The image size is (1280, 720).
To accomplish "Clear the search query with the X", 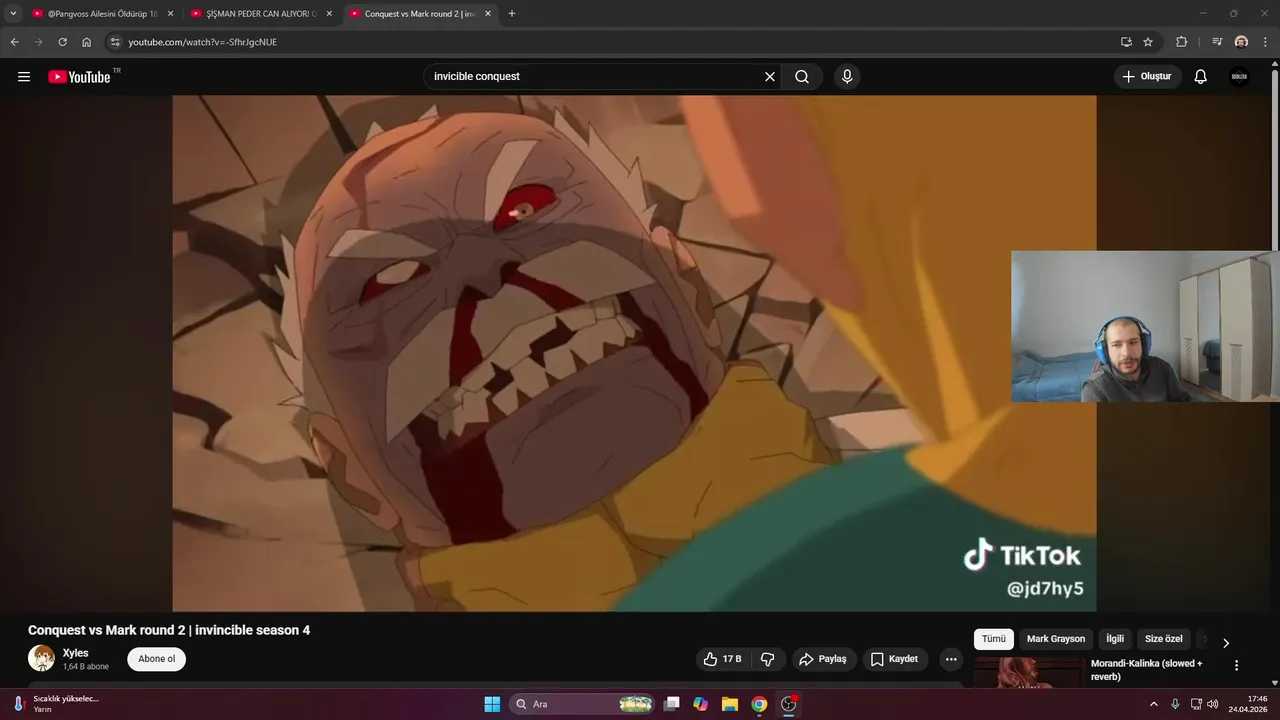I will 770,77.
